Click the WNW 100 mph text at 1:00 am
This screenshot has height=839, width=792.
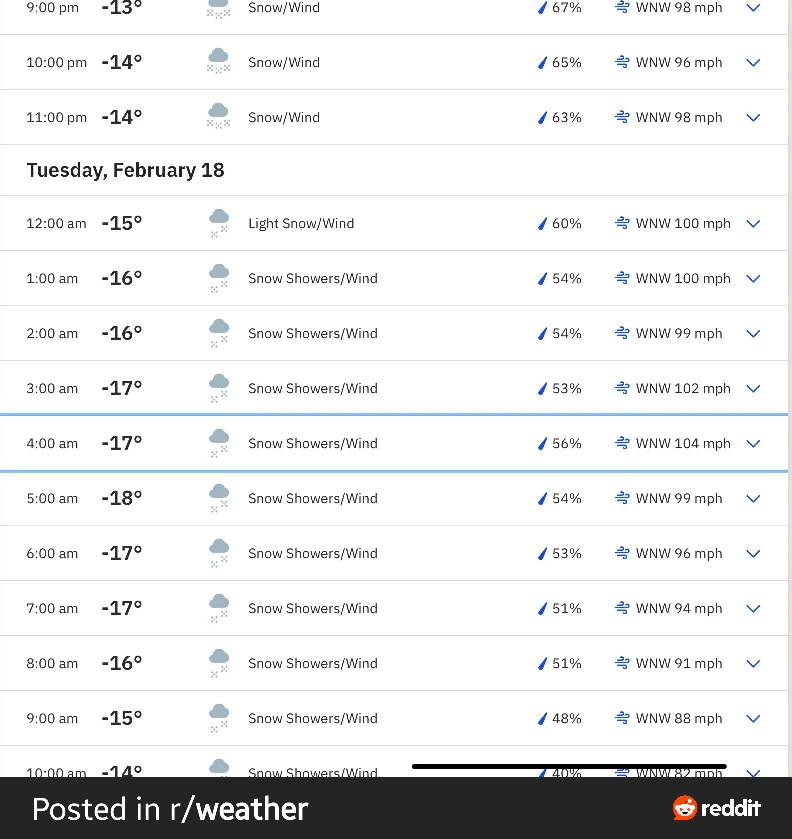tap(683, 278)
